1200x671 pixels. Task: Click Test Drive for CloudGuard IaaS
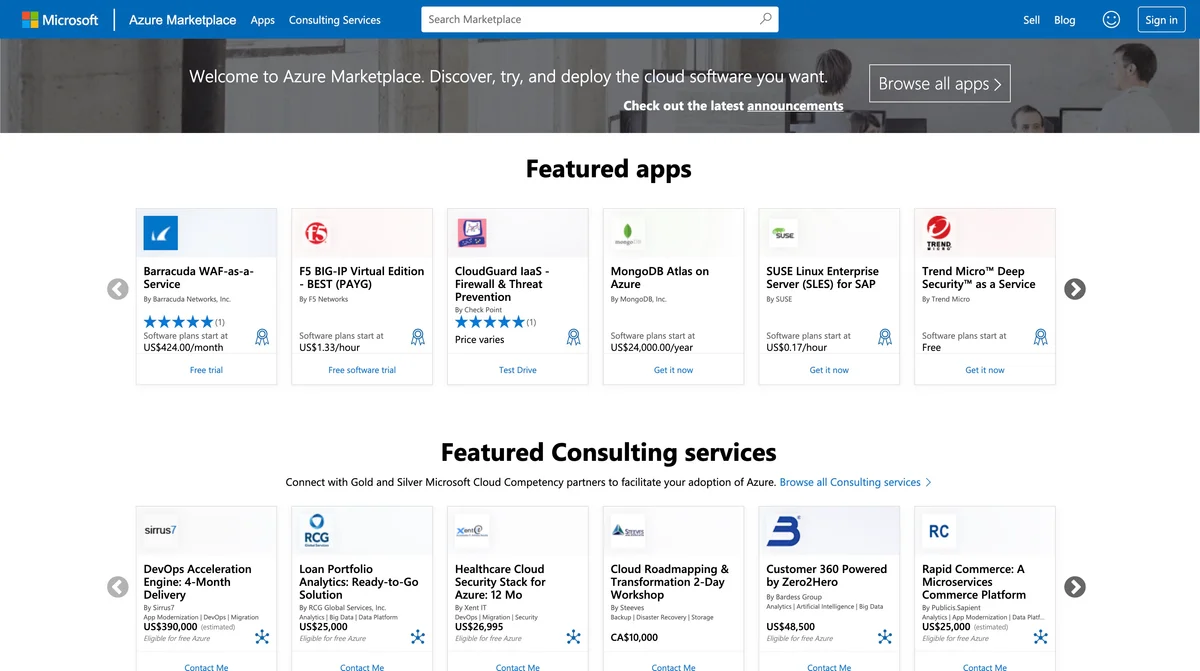pyautogui.click(x=517, y=369)
